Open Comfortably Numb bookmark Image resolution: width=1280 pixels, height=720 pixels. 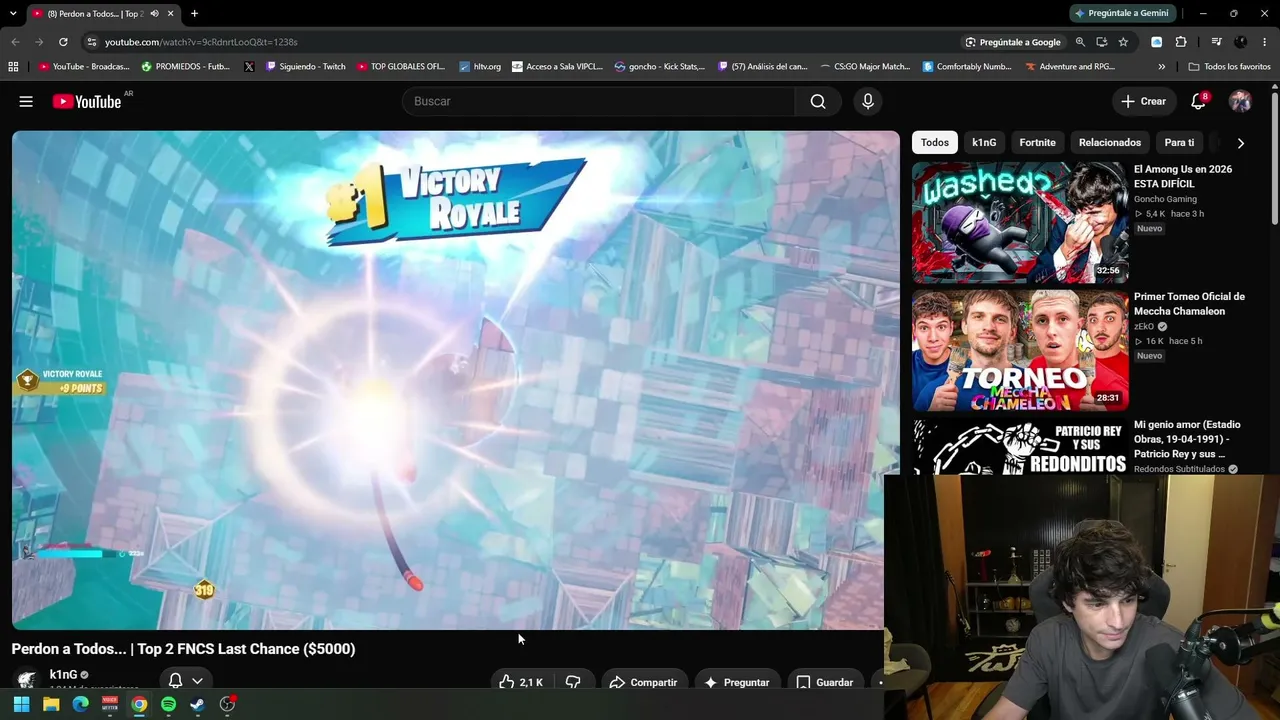967,67
